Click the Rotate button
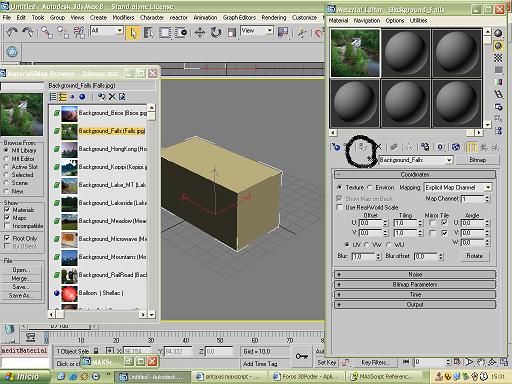This screenshot has width=512, height=384. [474, 256]
